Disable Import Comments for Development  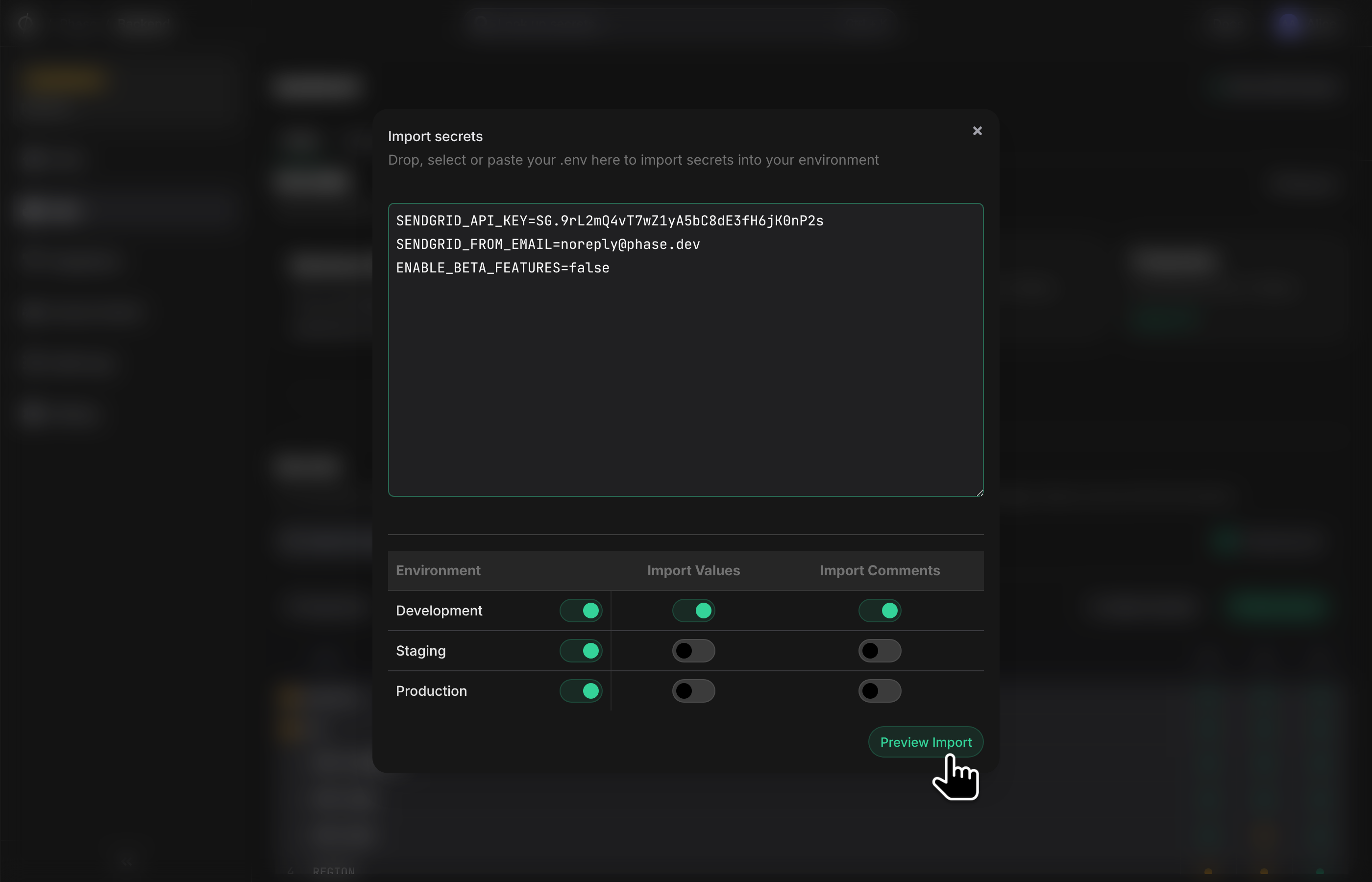point(880,611)
